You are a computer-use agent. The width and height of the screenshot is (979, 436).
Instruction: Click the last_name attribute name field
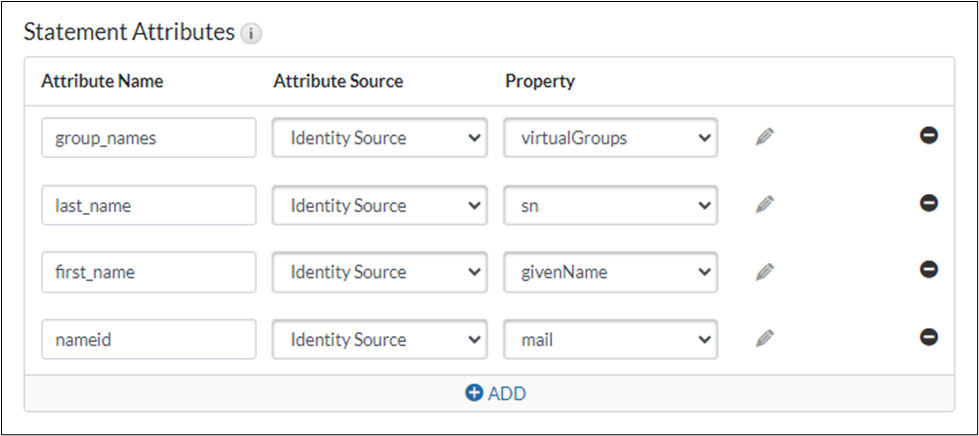point(149,205)
